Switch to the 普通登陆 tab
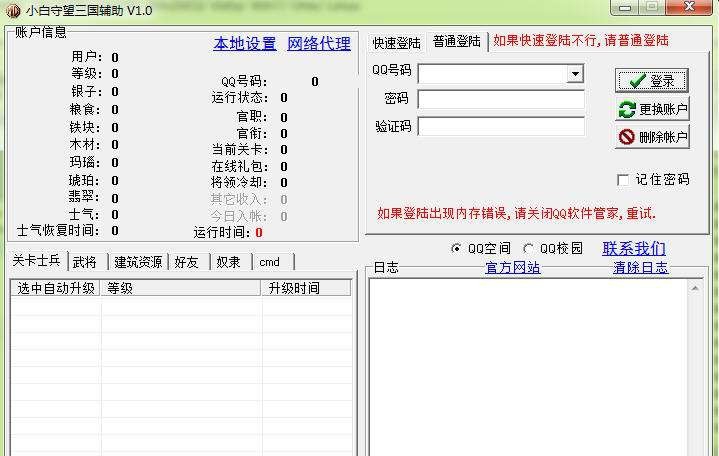719x456 pixels. coord(457,42)
